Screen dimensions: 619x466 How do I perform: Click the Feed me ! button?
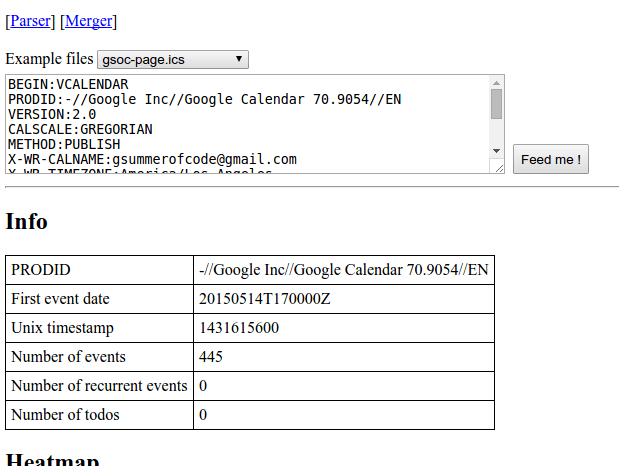(x=551, y=159)
